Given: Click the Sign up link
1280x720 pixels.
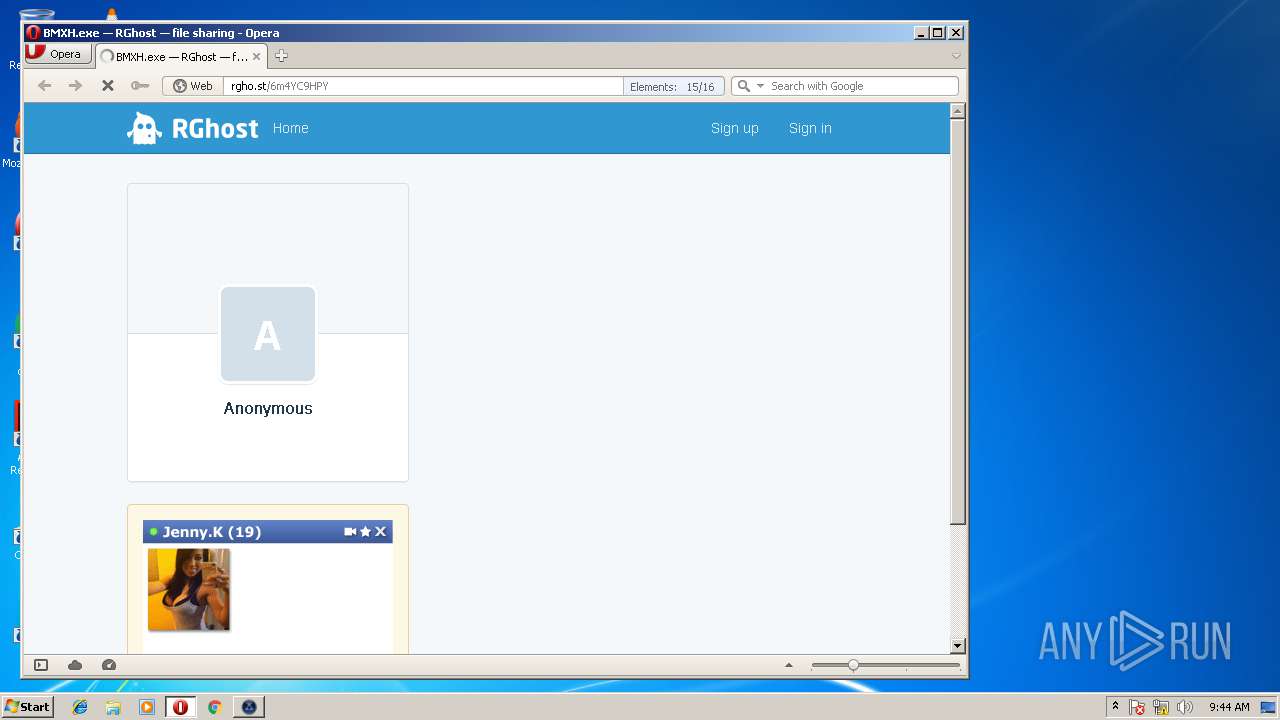Looking at the screenshot, I should pos(735,128).
